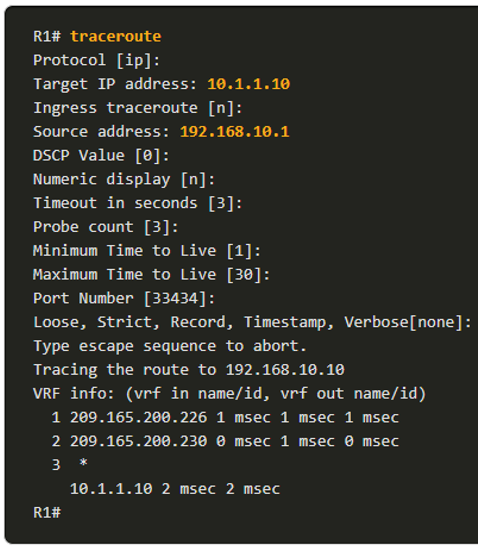The width and height of the screenshot is (478, 552).
Task: Click hop 1 address 209.165.200.226
Action: (x=139, y=418)
